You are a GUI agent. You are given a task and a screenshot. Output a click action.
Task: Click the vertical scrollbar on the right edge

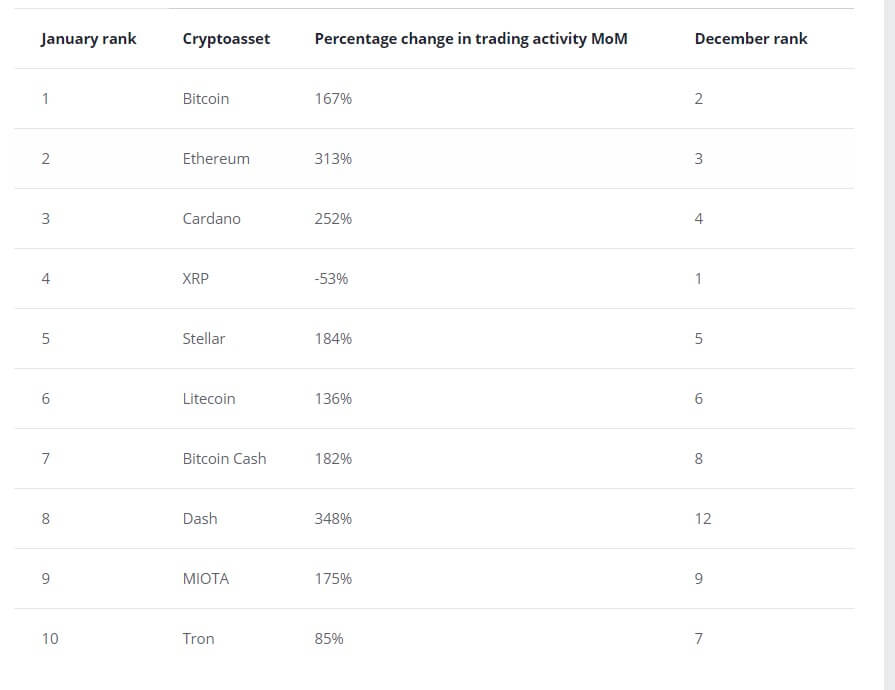(889, 345)
